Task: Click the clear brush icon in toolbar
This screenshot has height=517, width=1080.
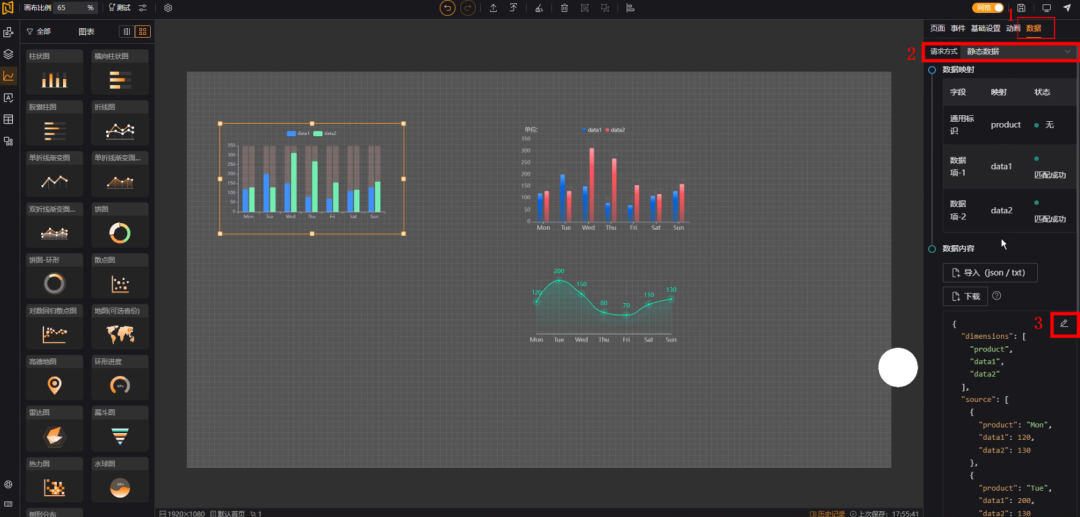Action: click(x=539, y=8)
